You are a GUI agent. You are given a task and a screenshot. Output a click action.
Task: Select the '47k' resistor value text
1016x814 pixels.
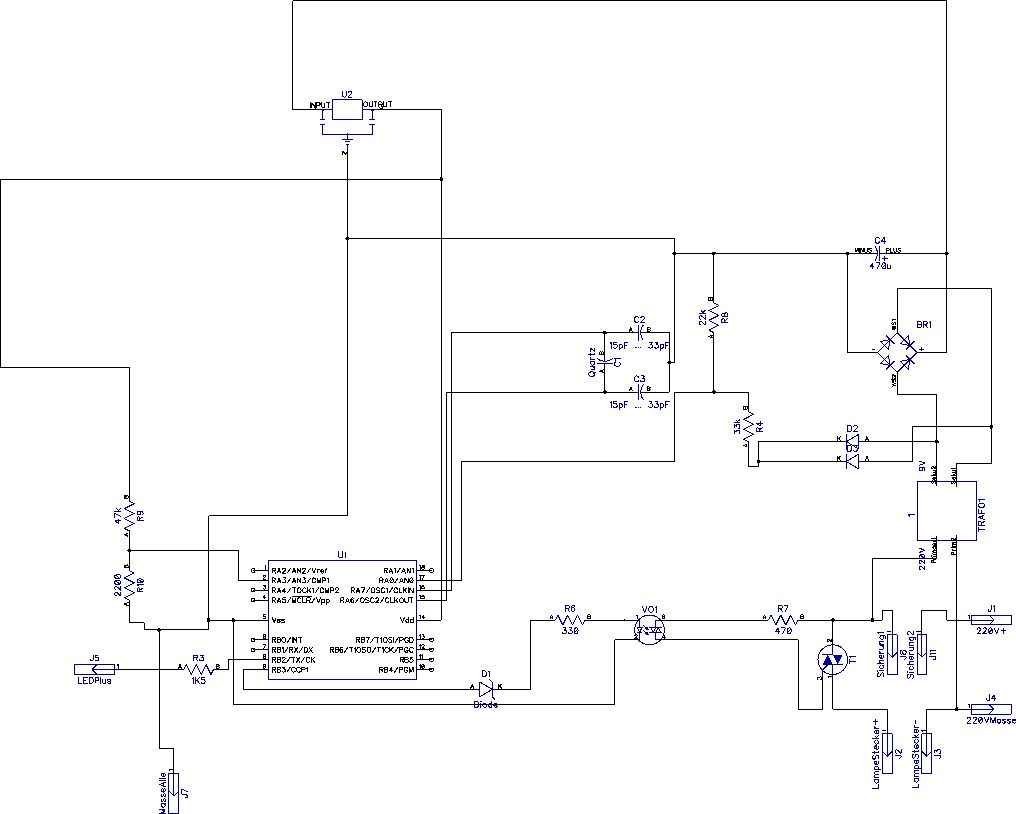(x=117, y=517)
